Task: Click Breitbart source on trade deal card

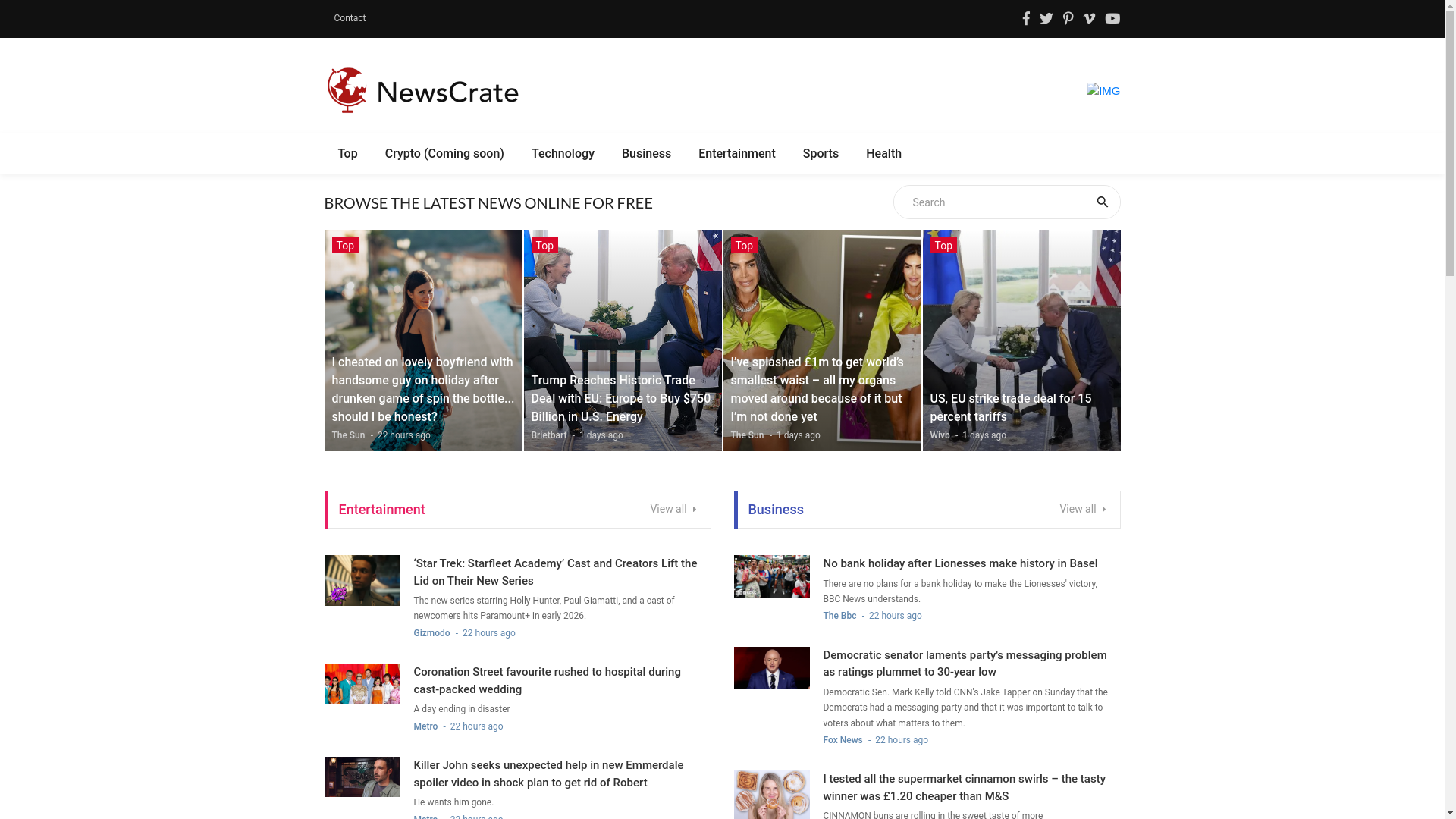Action: pyautogui.click(x=549, y=435)
